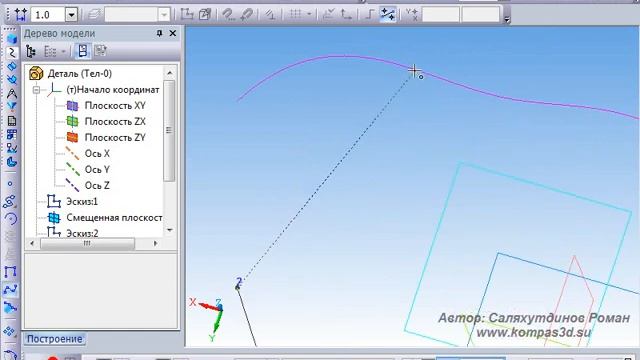This screenshot has width=640, height=360.
Task: Click tree vertical scrollbar up arrow
Action: (170, 73)
